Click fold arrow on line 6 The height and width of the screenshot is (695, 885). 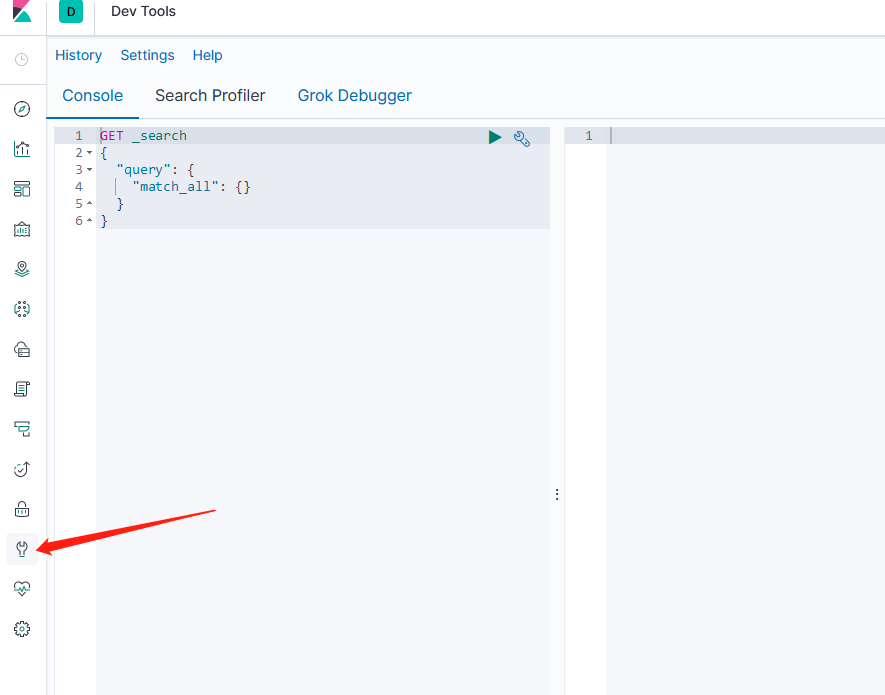(x=89, y=220)
